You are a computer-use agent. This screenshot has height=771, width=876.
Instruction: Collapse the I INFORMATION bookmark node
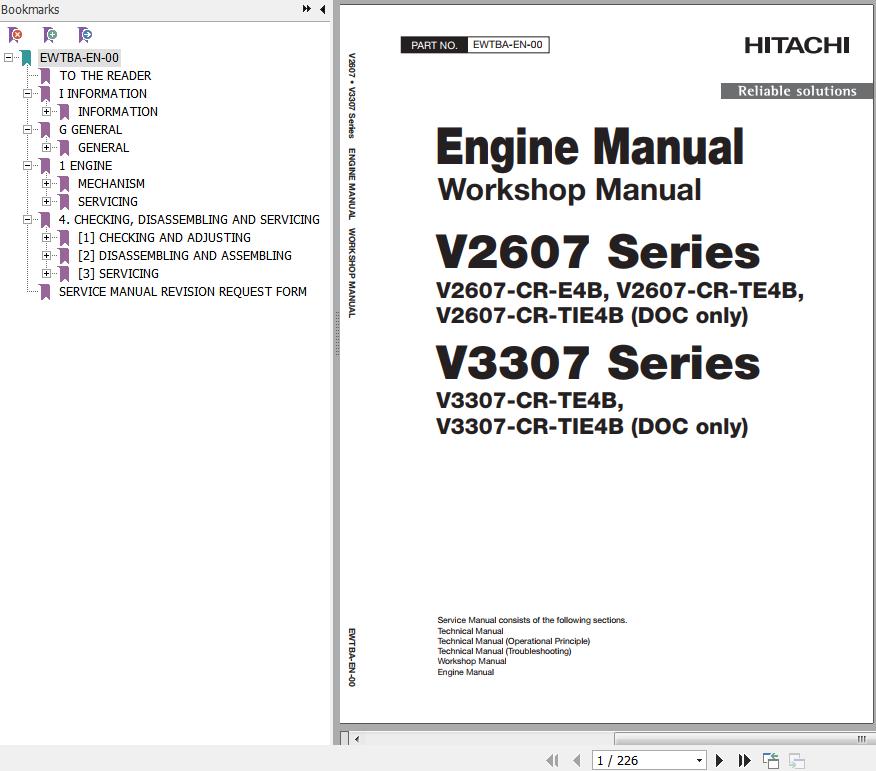[27, 93]
